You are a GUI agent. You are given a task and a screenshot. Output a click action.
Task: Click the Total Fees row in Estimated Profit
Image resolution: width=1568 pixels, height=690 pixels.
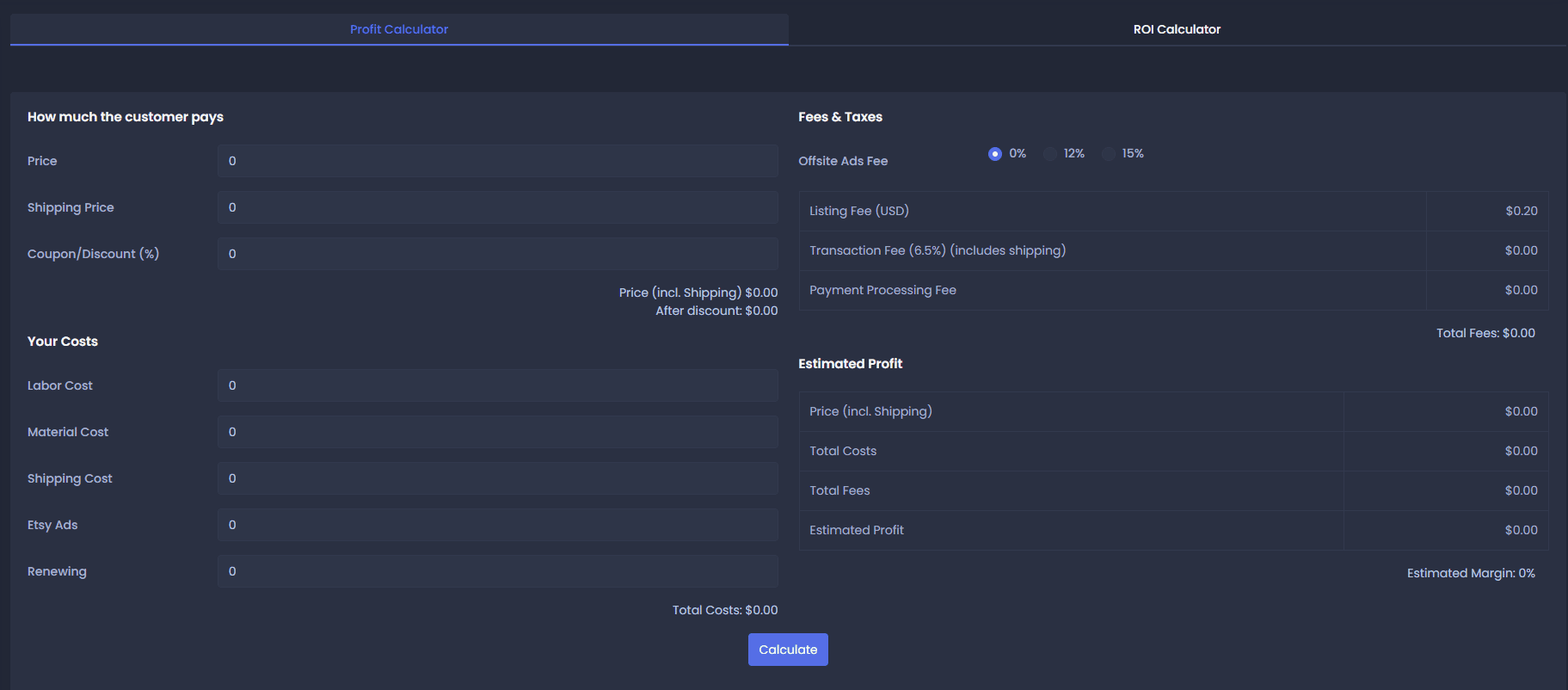[x=1173, y=490]
